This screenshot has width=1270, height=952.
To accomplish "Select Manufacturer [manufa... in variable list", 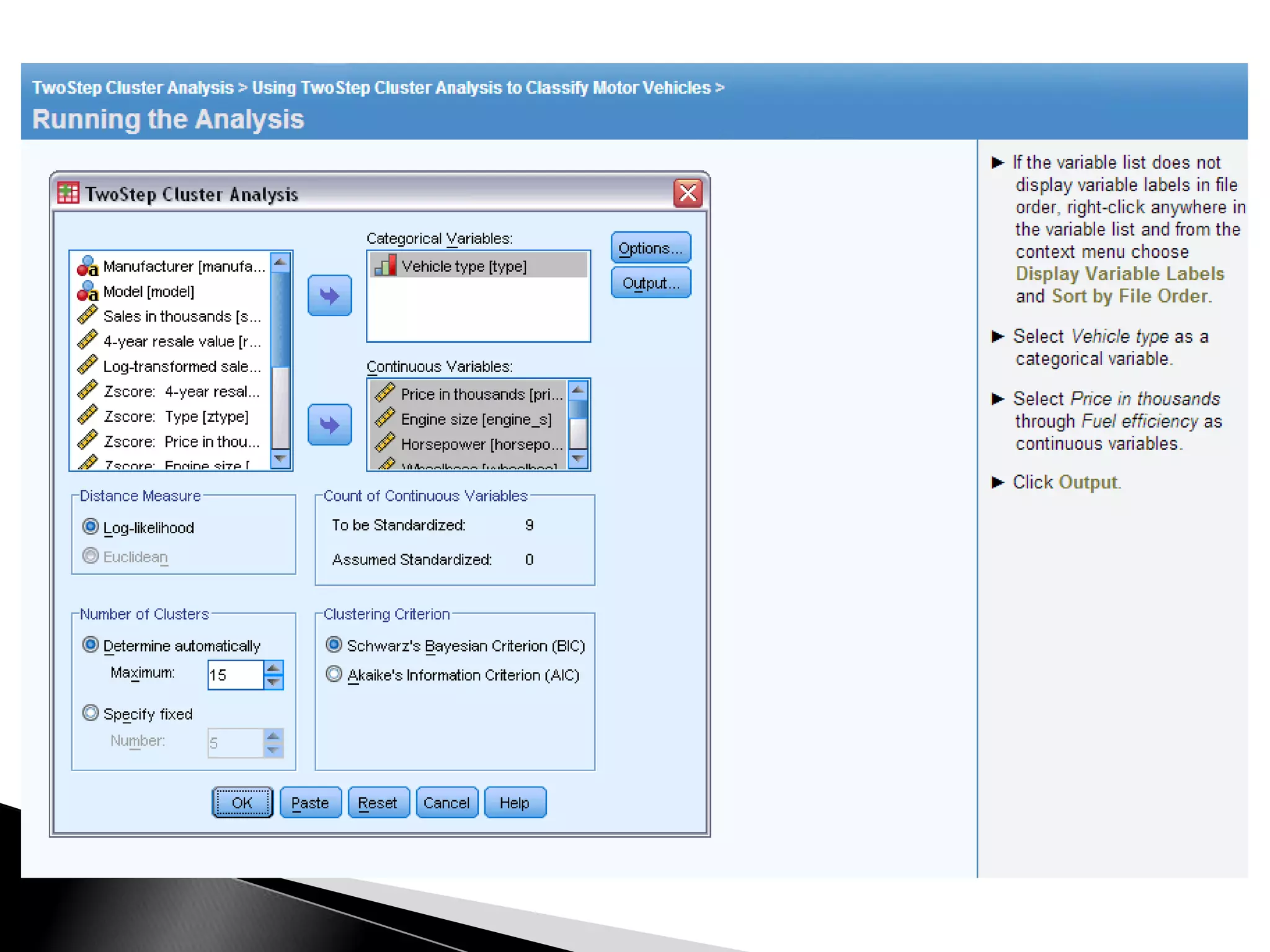I will tap(171, 267).
